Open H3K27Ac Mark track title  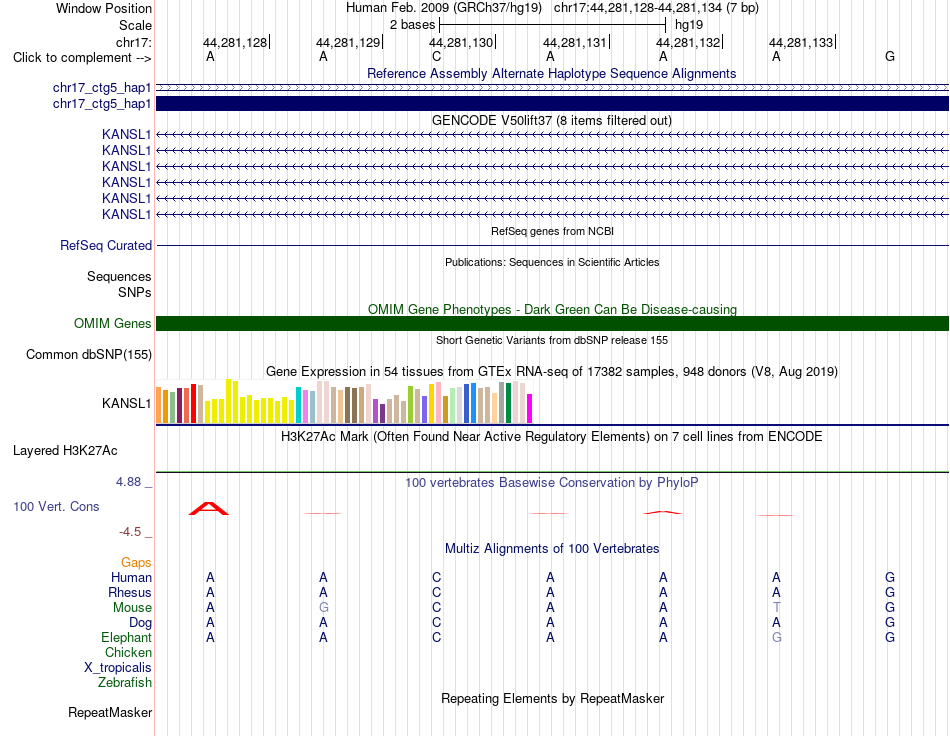click(x=551, y=437)
